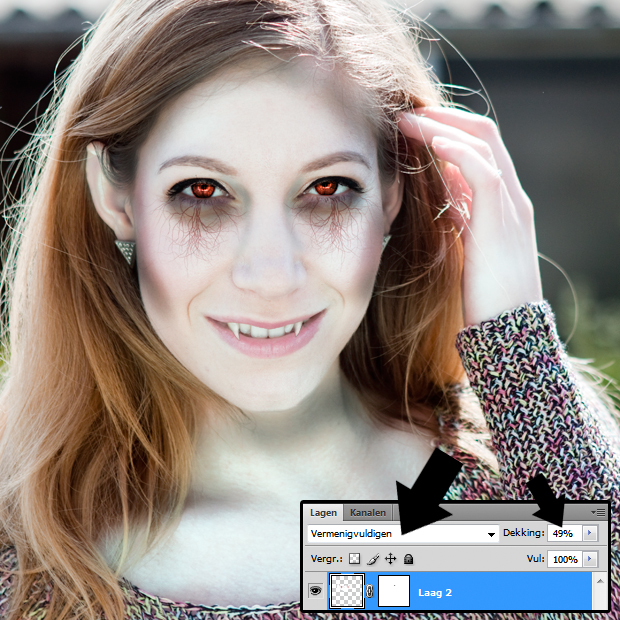The width and height of the screenshot is (620, 620).
Task: Click the Dekking percentage field
Action: [x=563, y=534]
